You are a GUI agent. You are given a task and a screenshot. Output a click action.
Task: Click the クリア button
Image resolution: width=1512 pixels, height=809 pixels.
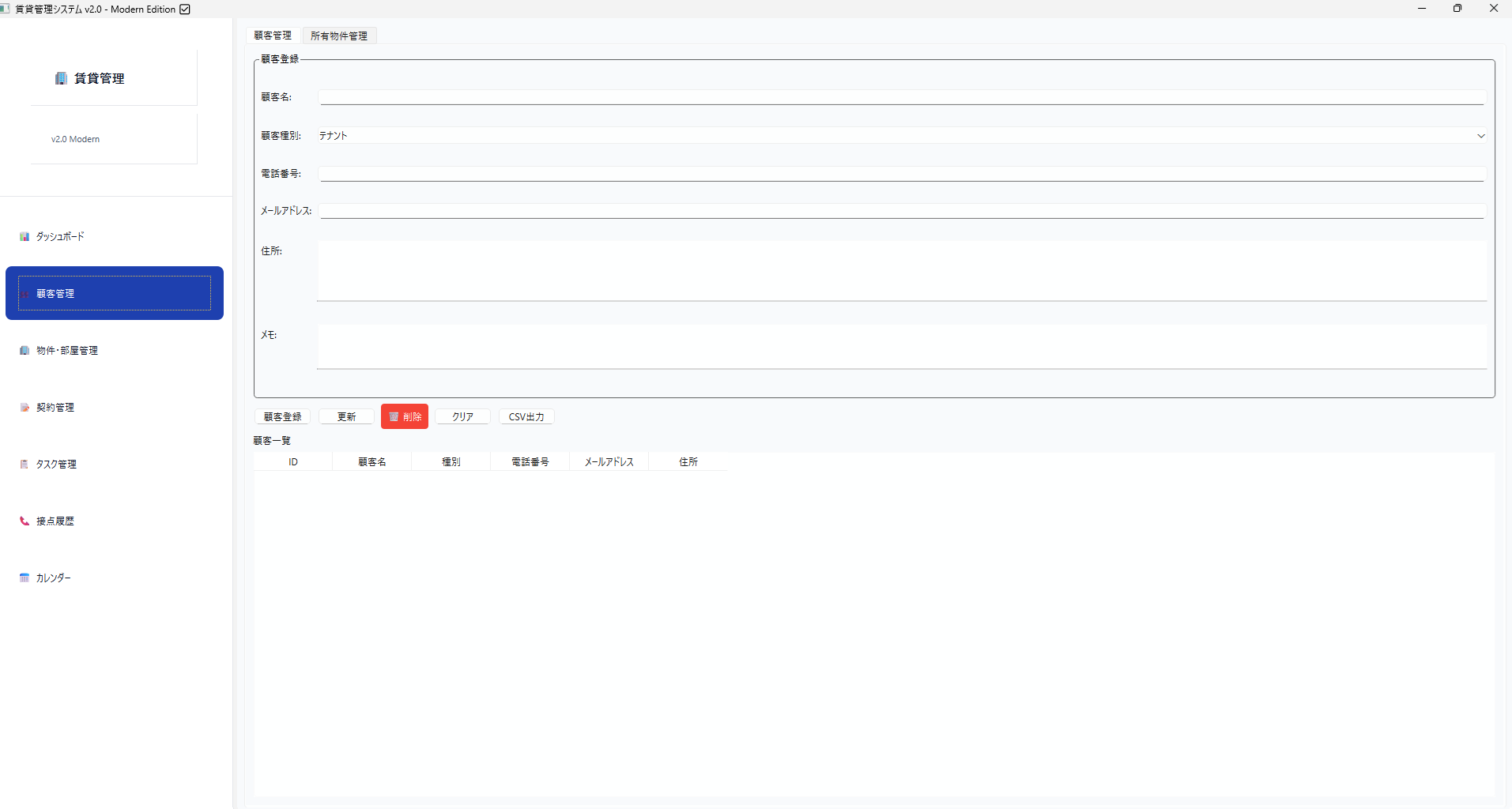(462, 416)
